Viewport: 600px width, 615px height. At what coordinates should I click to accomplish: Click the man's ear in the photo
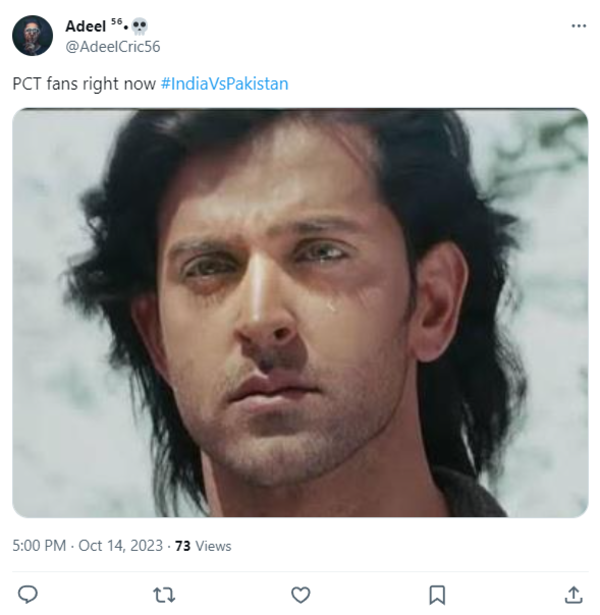441,298
